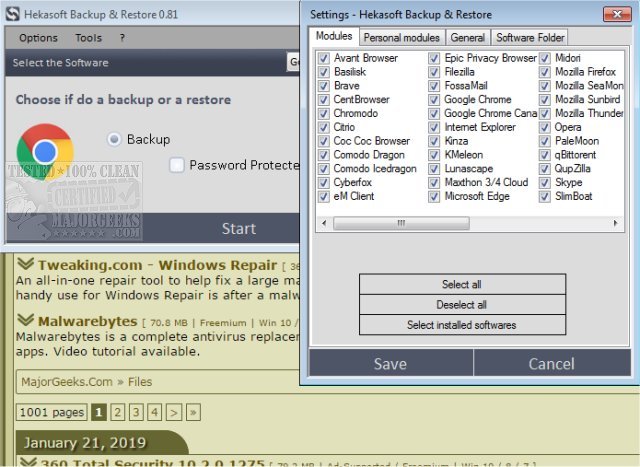Uncheck the PaleMoon module
Screen dimensions: 640x467
click(544, 141)
